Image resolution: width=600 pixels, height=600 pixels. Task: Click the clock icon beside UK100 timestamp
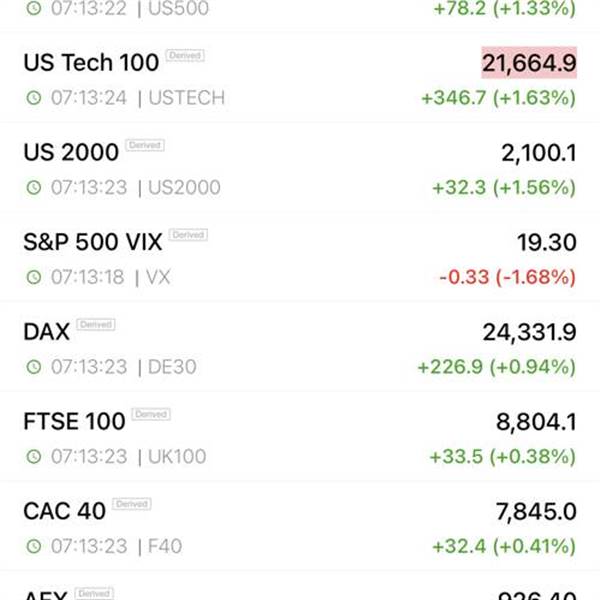[x=34, y=456]
